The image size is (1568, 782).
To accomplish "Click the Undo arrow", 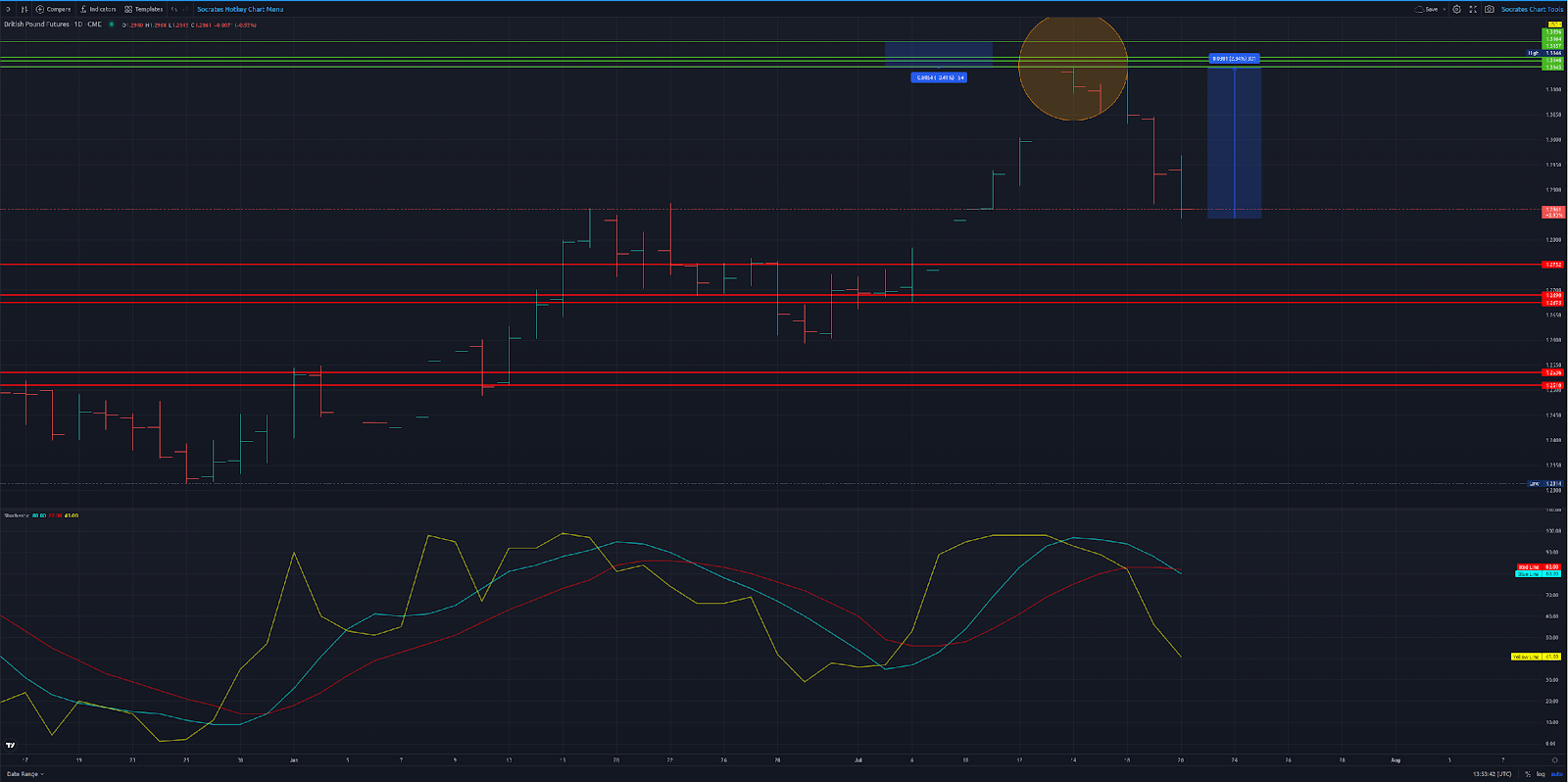I will [x=174, y=9].
